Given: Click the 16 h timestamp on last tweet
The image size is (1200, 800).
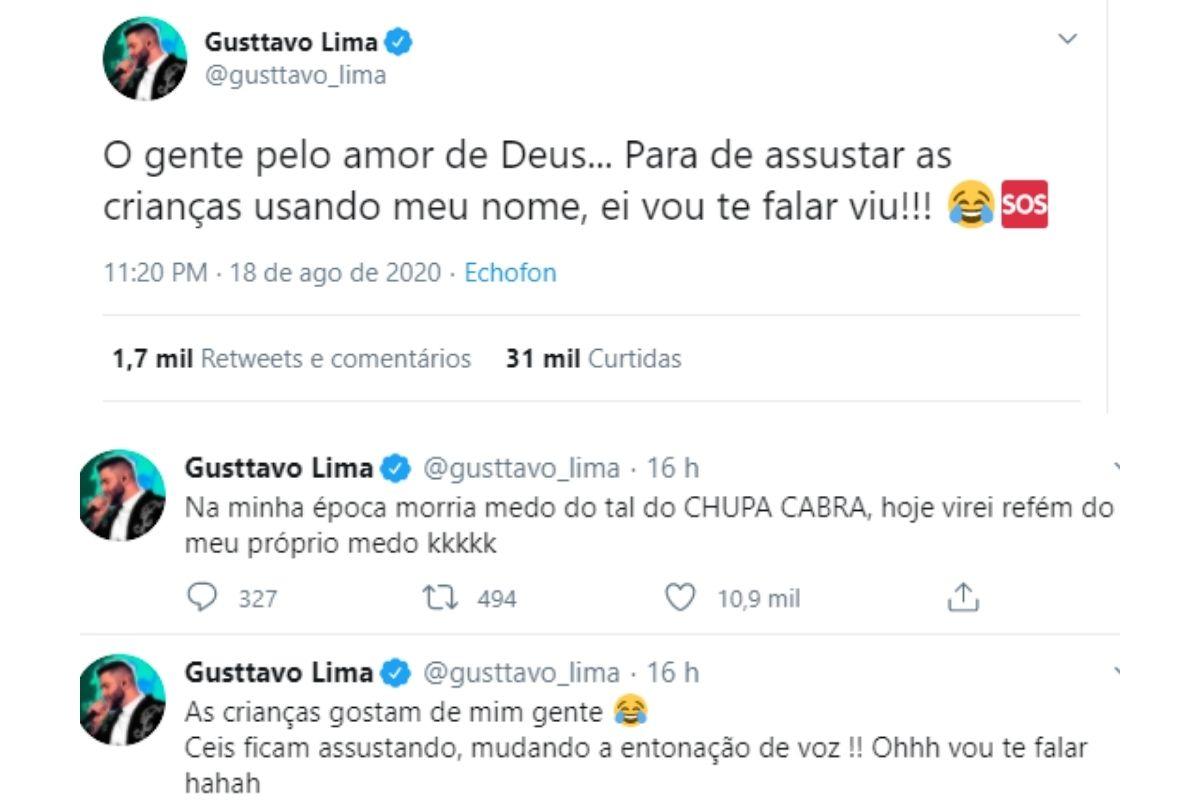Looking at the screenshot, I should (x=673, y=672).
